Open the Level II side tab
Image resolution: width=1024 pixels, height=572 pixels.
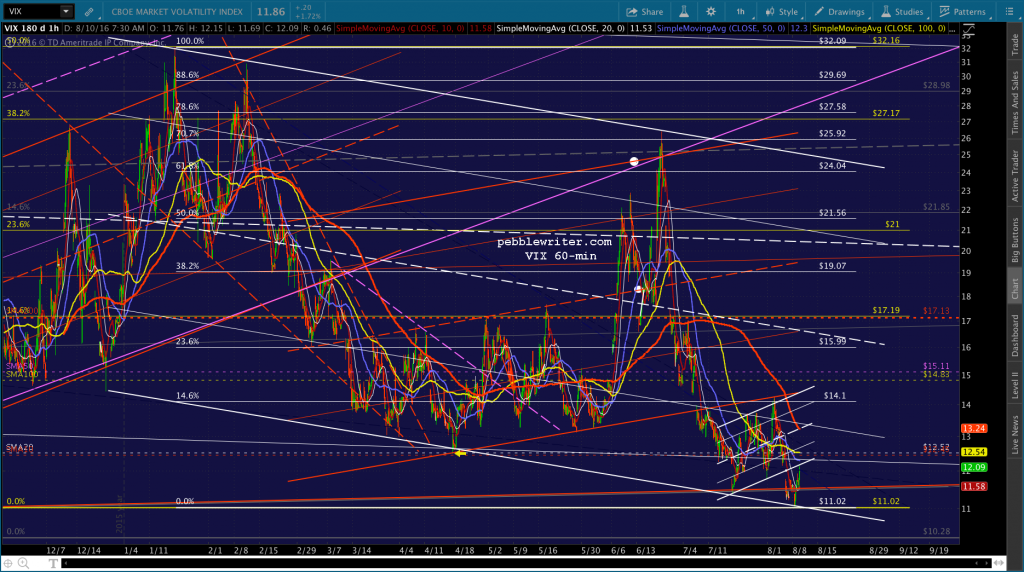pos(1015,385)
